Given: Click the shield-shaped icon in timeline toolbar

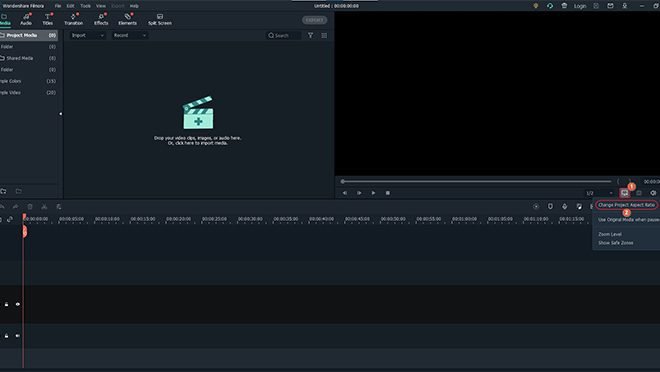Looking at the screenshot, I should coord(550,207).
